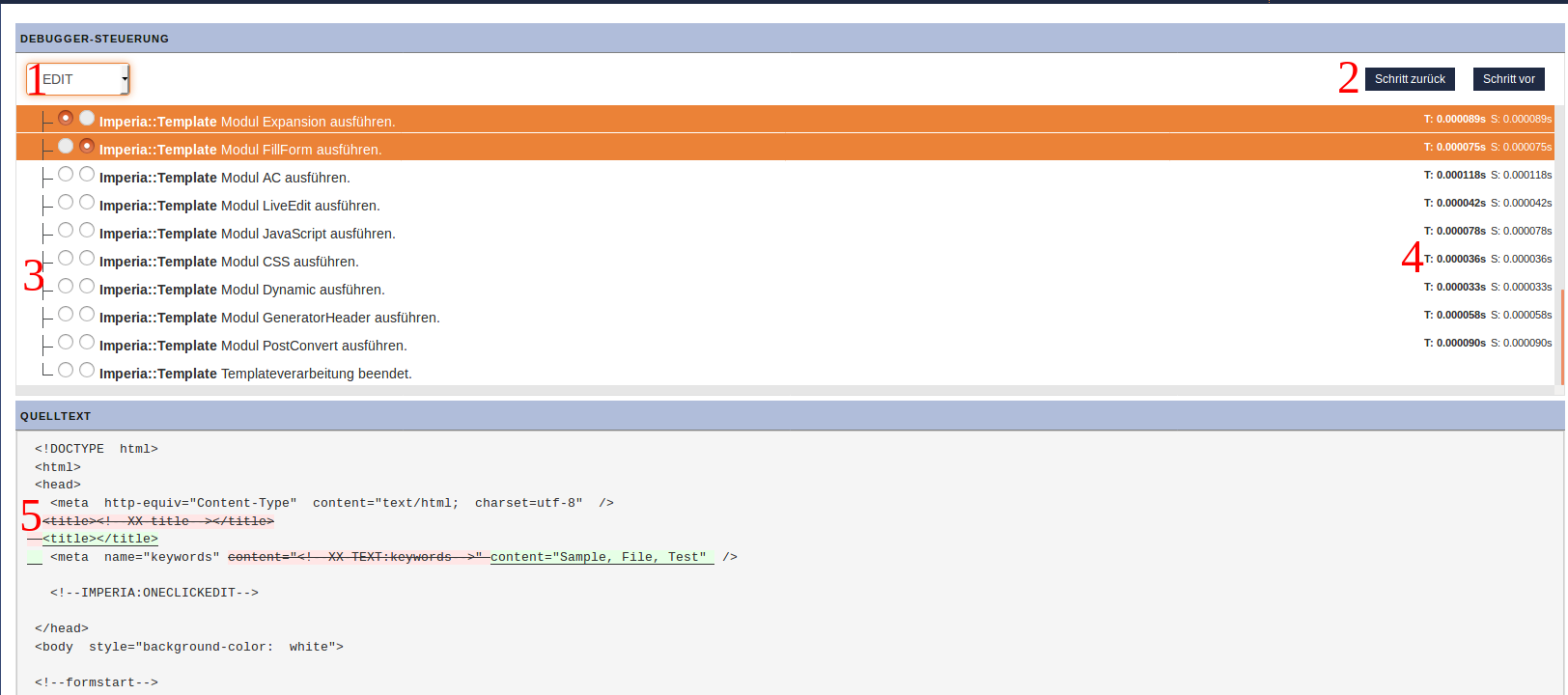Select first radio in Modul Dynamic row
1568x695 pixels.
point(66,286)
